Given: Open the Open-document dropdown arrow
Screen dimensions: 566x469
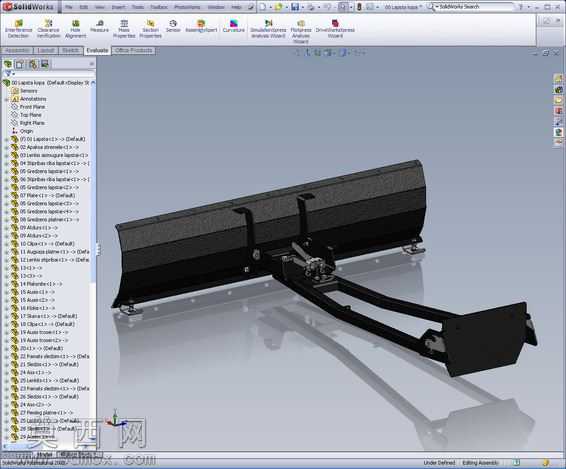Looking at the screenshot, I should click(286, 7).
